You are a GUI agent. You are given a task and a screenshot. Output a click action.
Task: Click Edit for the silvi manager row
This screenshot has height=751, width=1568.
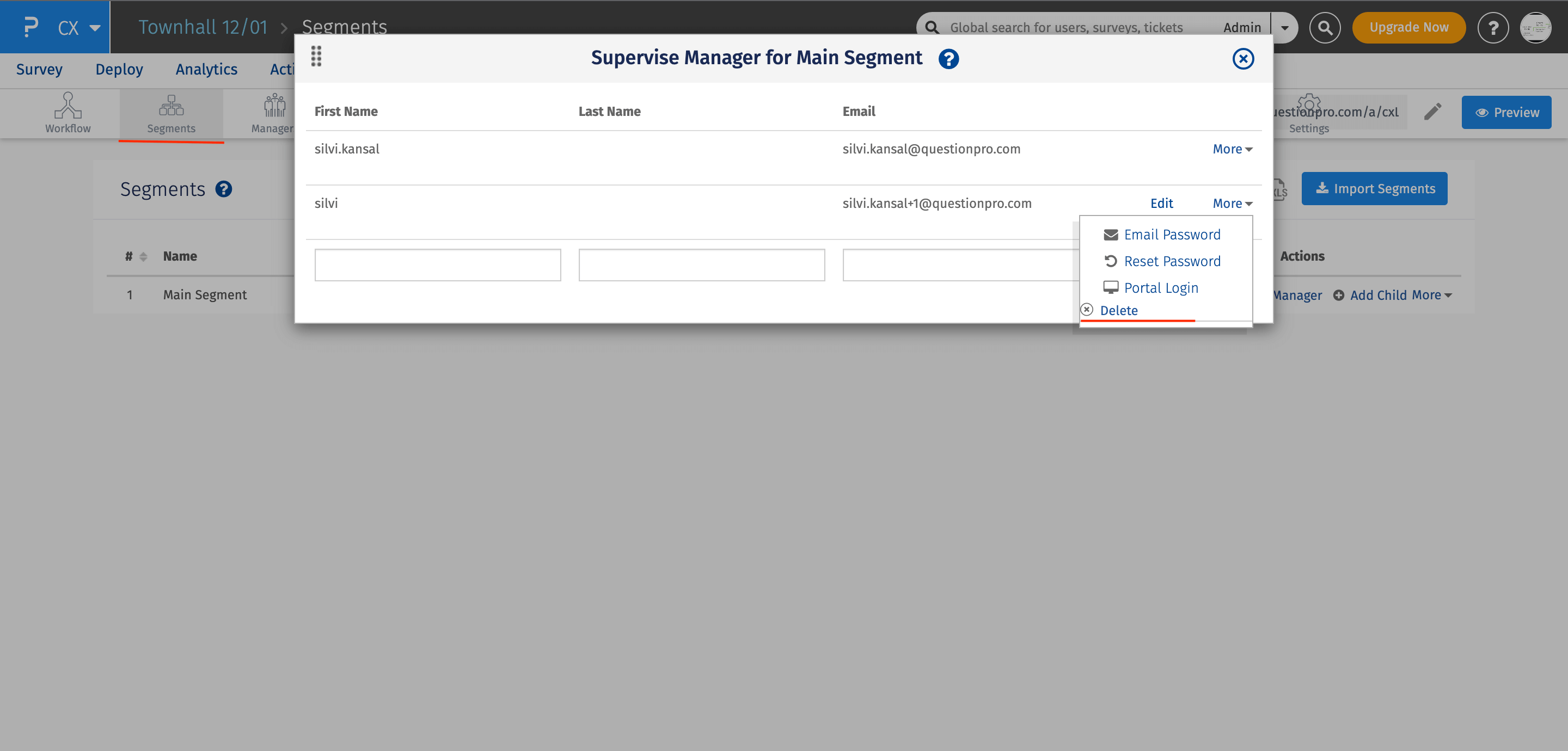(1161, 204)
